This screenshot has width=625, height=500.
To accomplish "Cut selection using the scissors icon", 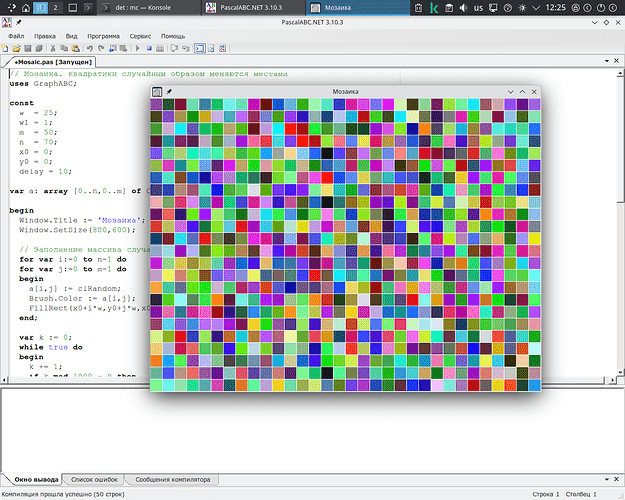I will 53,49.
